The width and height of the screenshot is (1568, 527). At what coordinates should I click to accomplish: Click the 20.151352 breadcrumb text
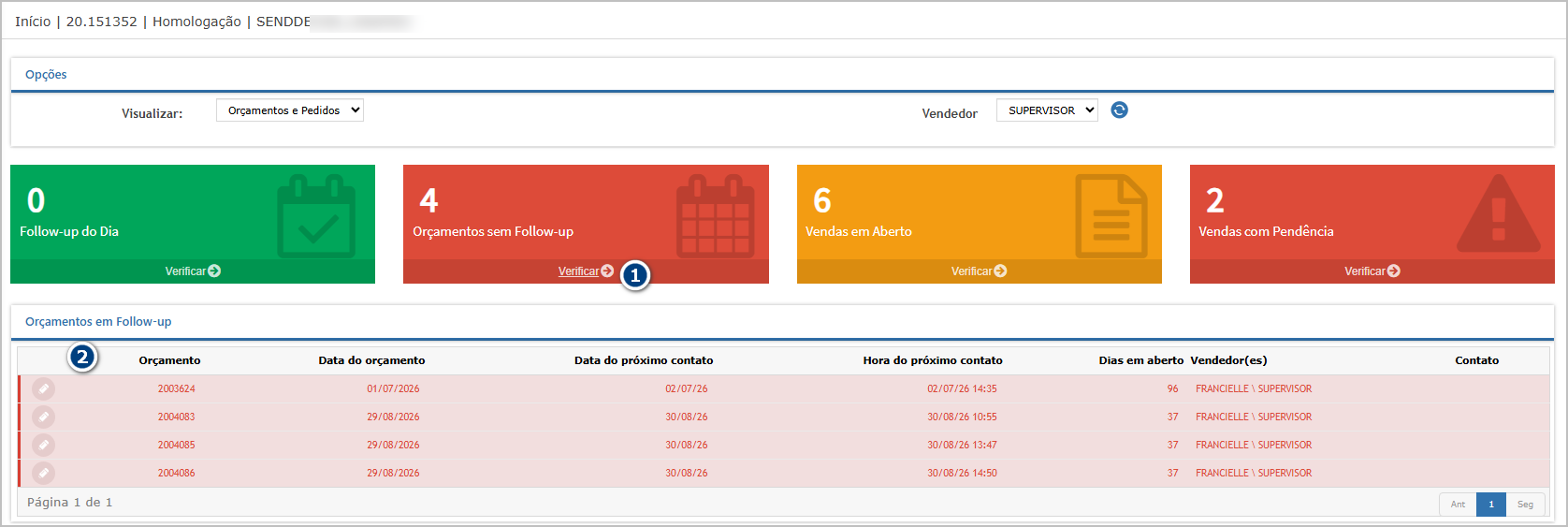pyautogui.click(x=101, y=22)
